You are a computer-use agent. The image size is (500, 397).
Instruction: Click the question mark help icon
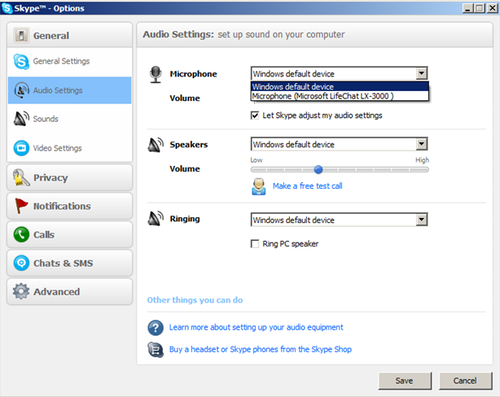click(155, 328)
